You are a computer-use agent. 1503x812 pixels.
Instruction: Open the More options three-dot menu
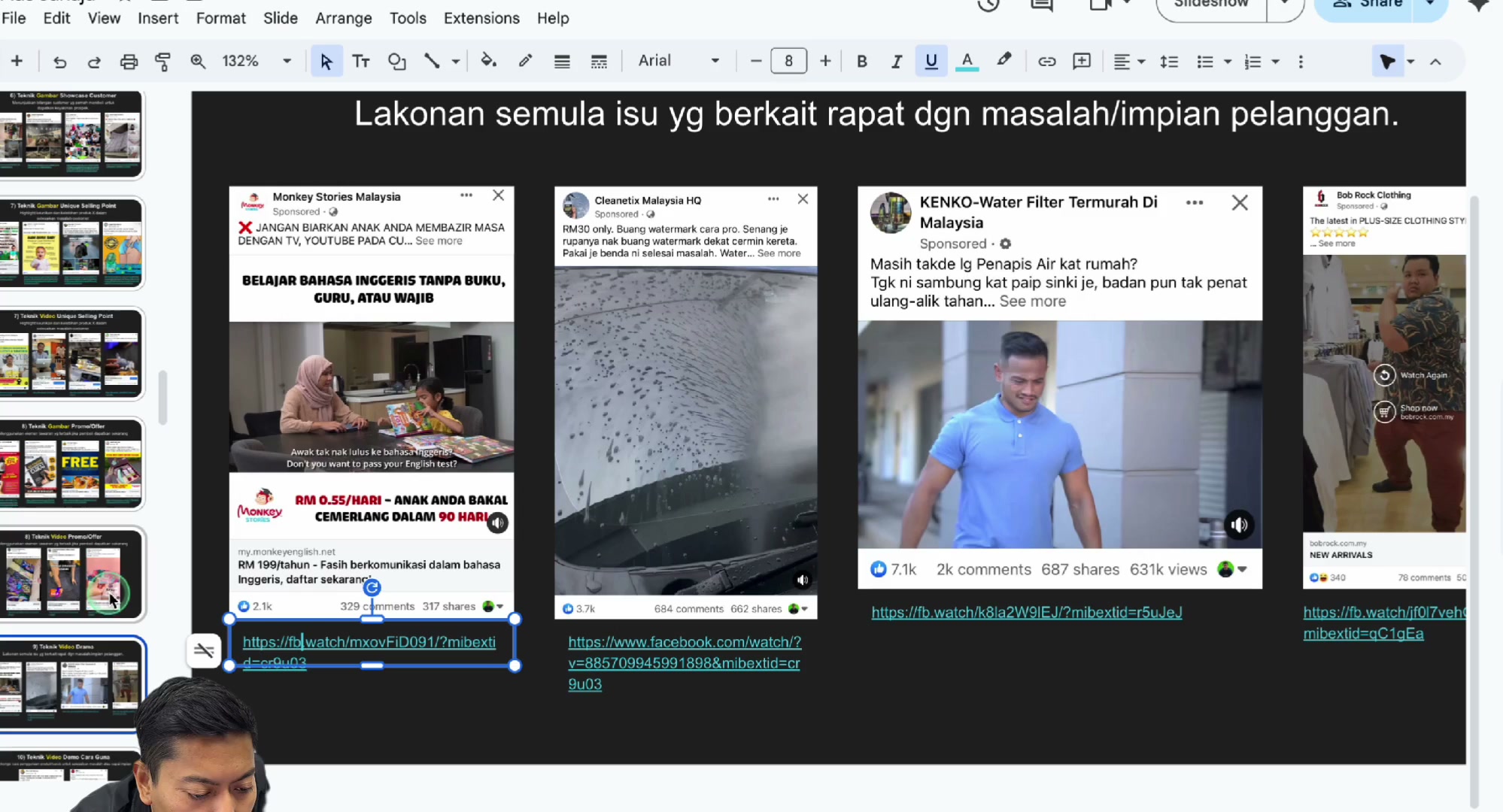tap(1301, 62)
